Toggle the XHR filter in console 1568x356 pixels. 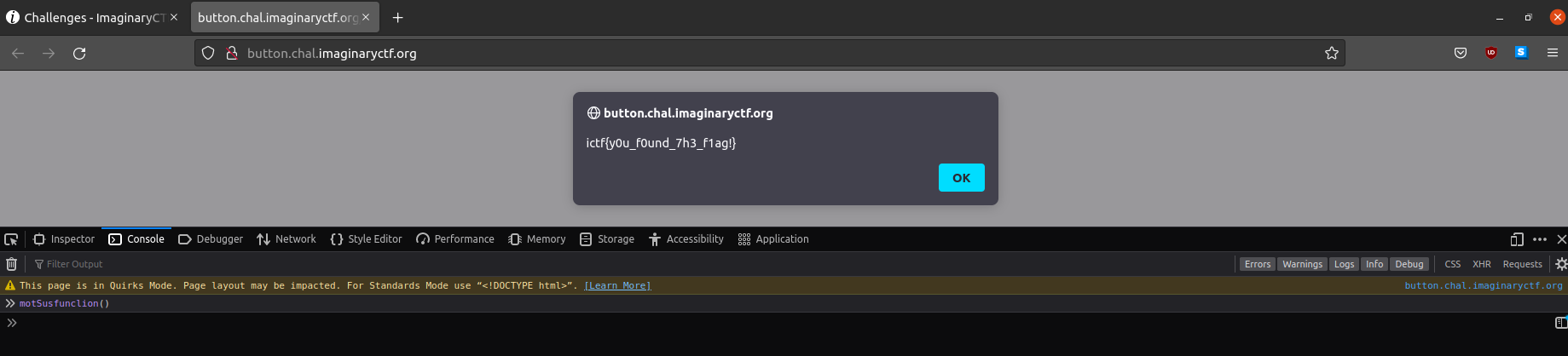(x=1481, y=264)
